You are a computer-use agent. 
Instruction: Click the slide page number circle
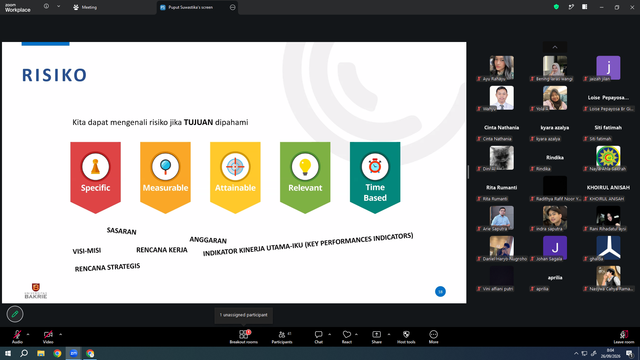[x=440, y=291]
